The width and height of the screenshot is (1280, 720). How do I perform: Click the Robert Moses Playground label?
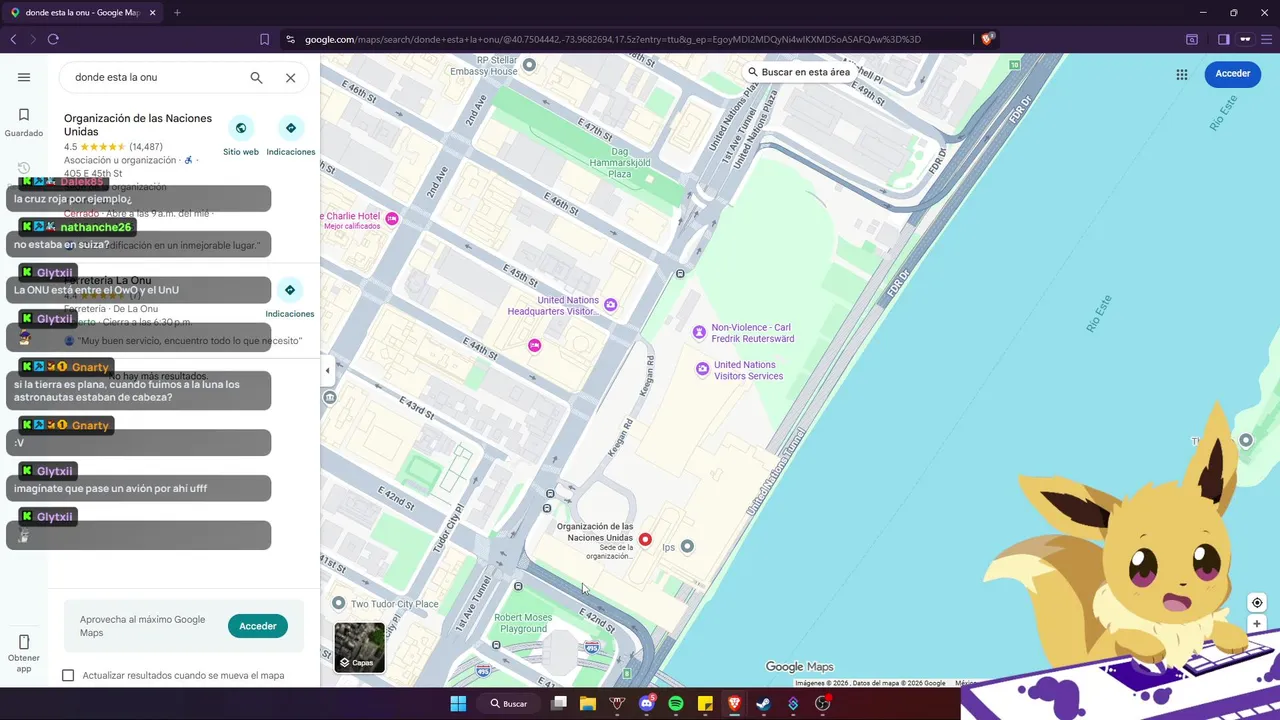523,623
